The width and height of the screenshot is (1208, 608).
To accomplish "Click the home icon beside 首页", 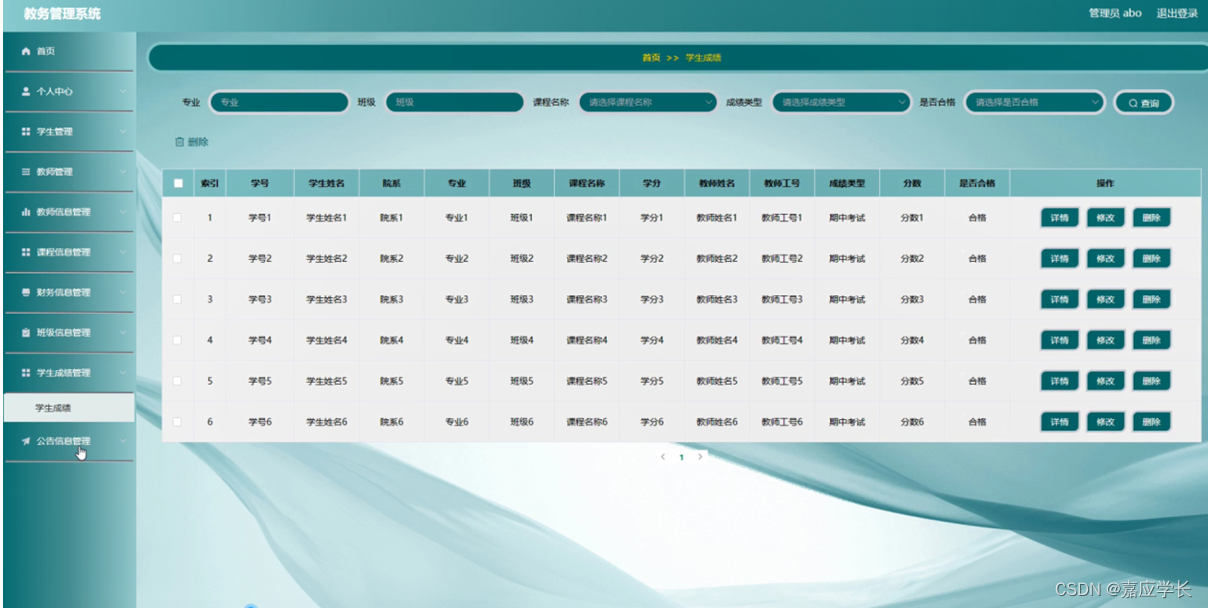I will coord(26,51).
